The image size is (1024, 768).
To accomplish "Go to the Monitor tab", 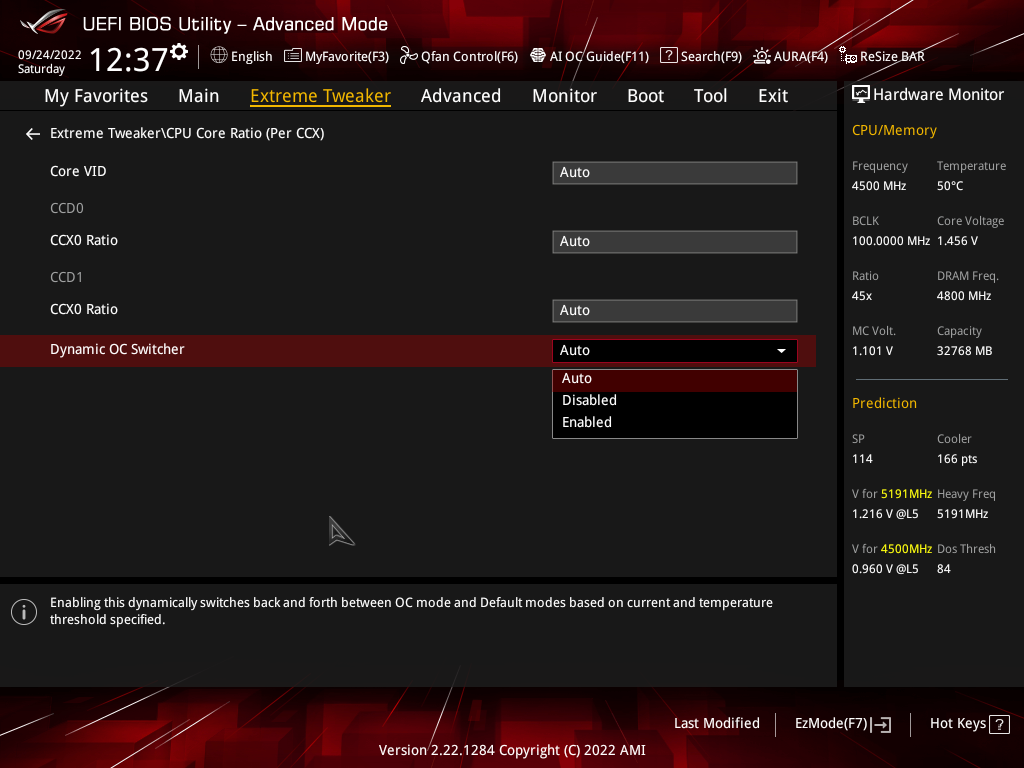I will [x=564, y=96].
